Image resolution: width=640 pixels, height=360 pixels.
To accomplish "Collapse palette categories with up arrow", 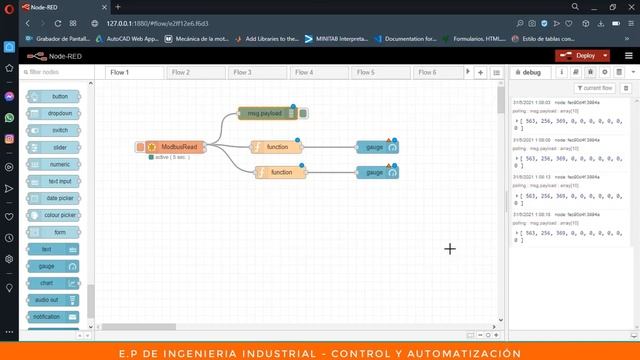I will (80, 335).
